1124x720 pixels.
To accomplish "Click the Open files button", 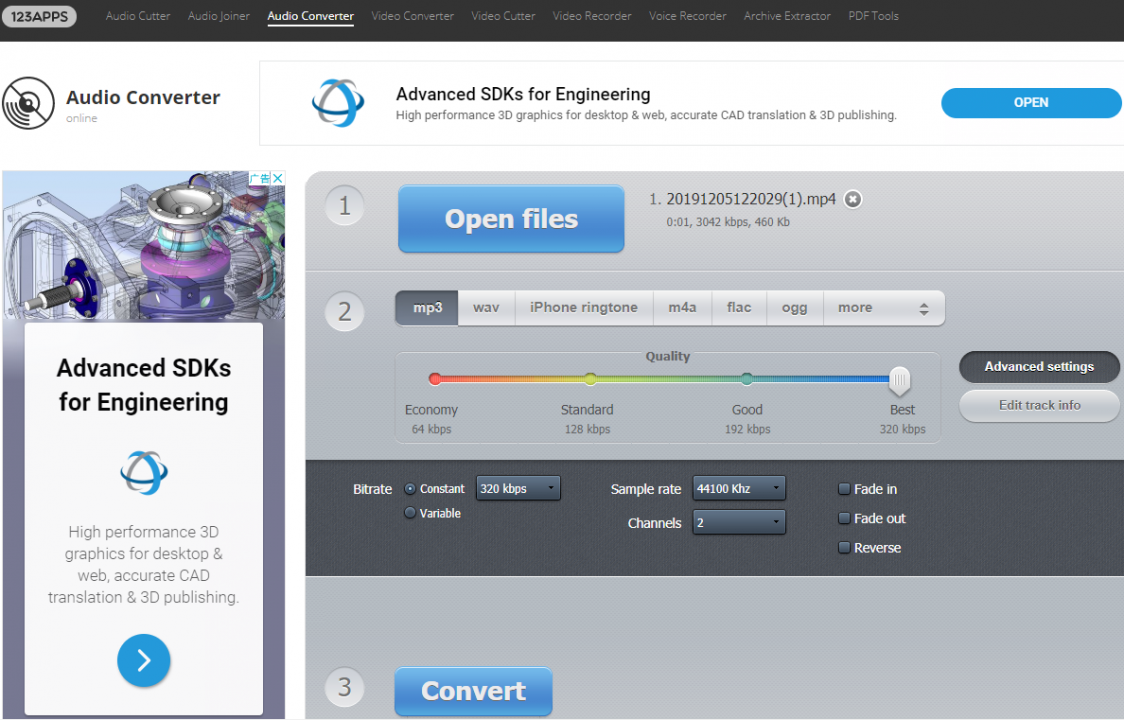I will point(511,219).
